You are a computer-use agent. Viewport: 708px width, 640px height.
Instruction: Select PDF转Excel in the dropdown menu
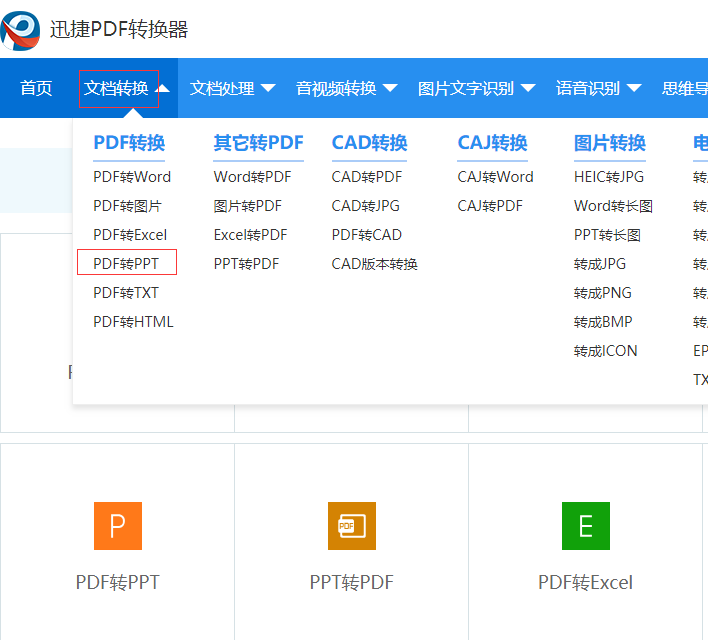pos(130,235)
